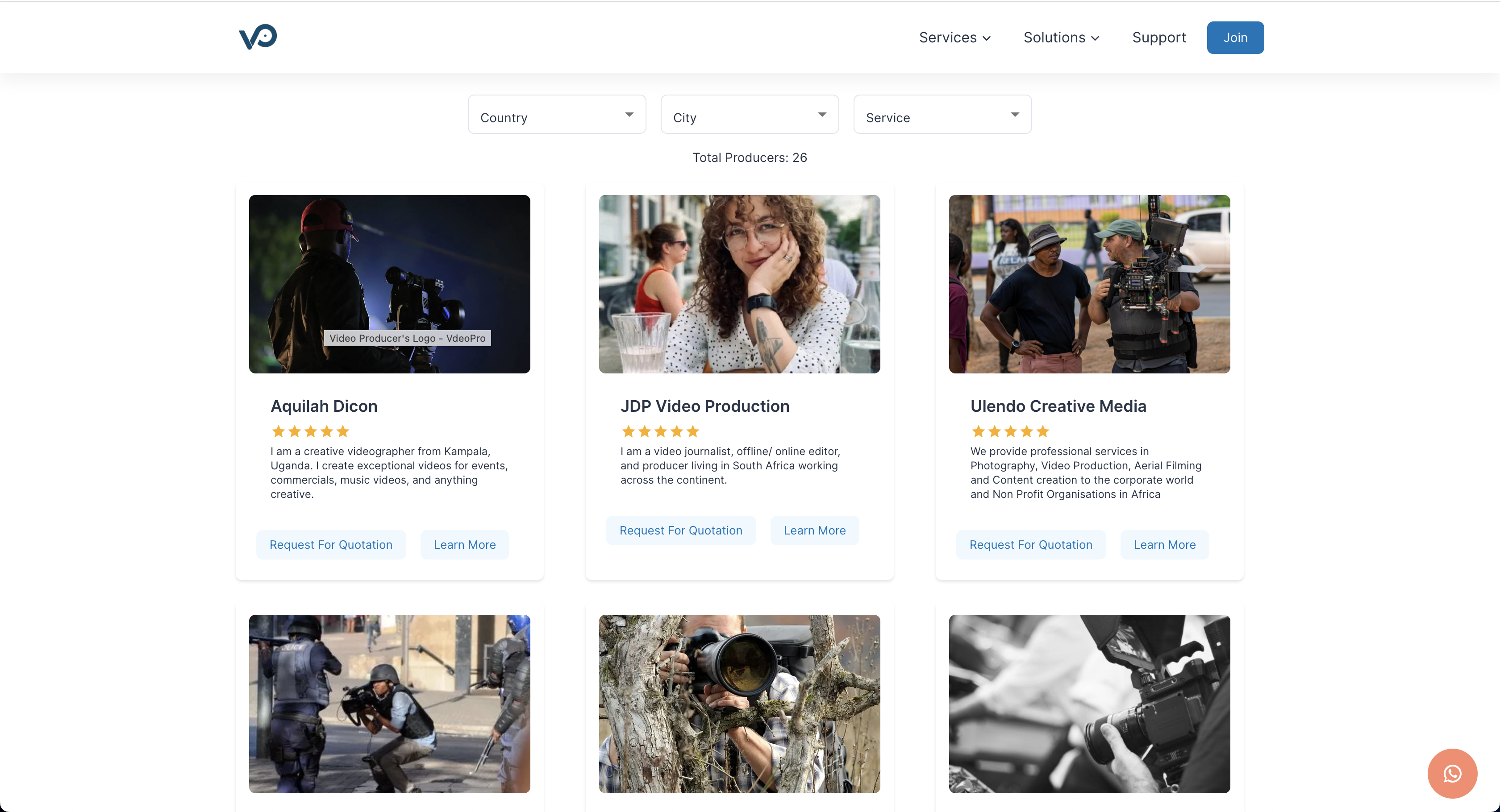Request quotation from JDP Video Production
The image size is (1500, 812).
tap(681, 530)
